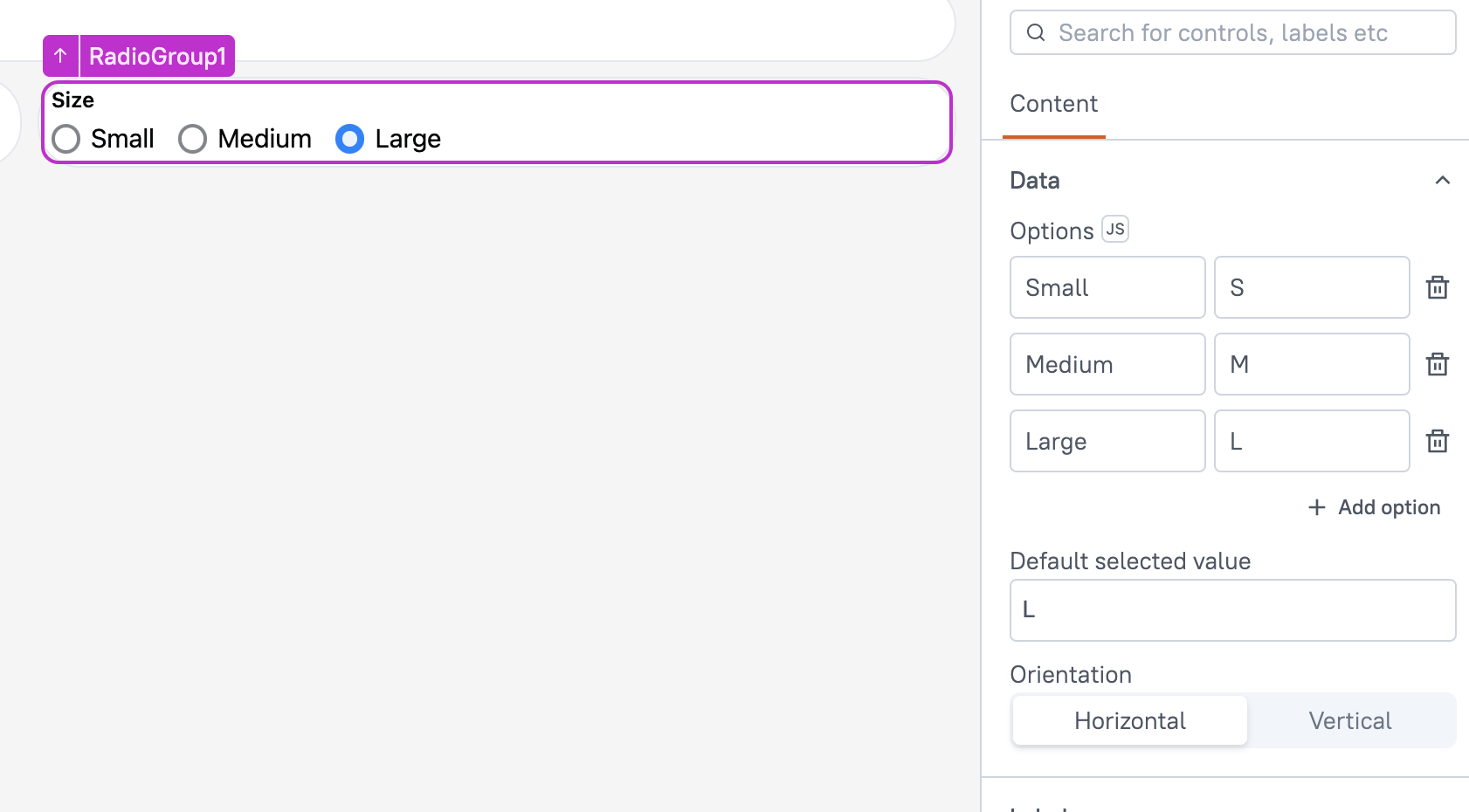
Task: Focus the Default selected value field
Action: (x=1232, y=610)
